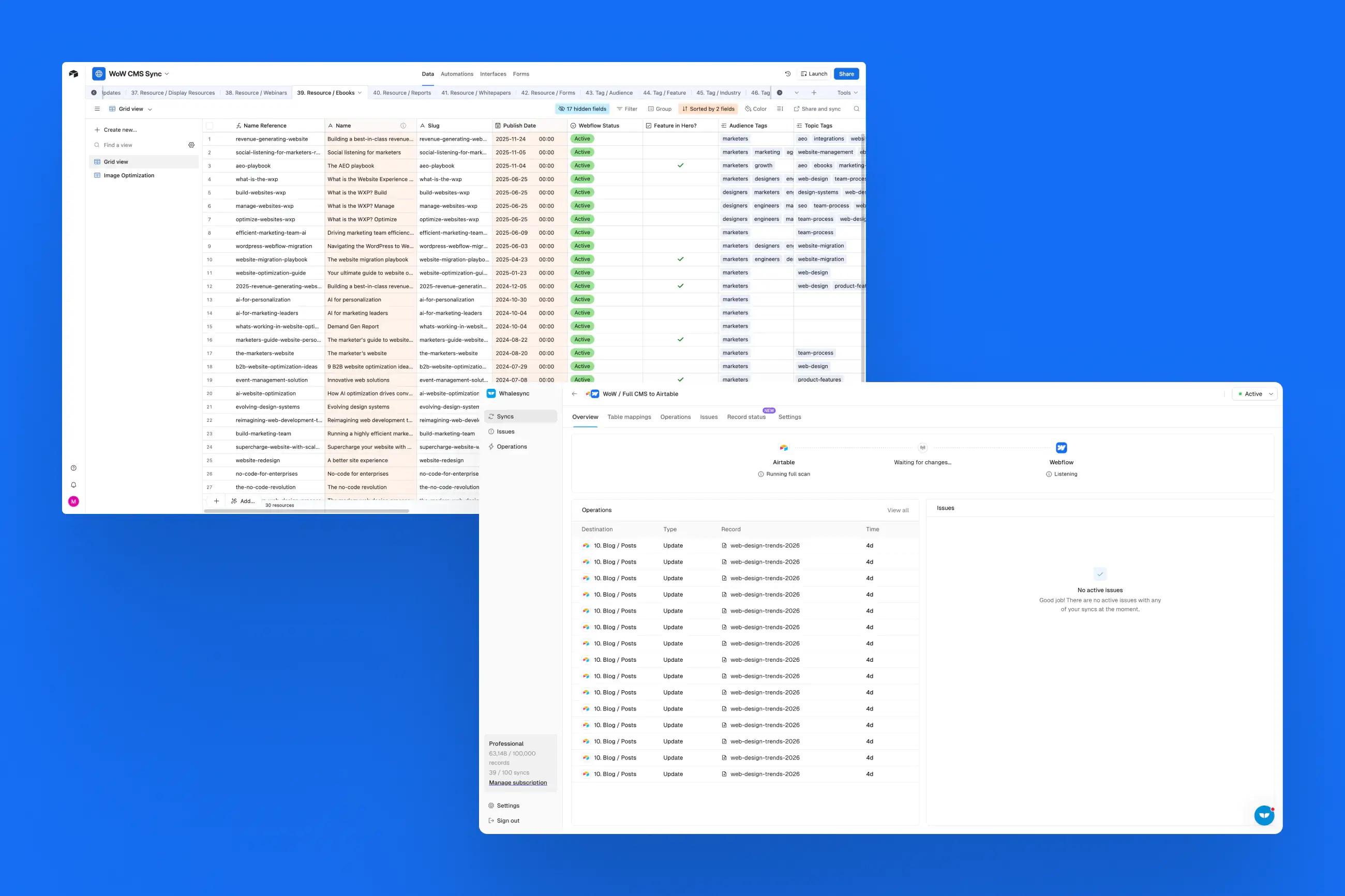The height and width of the screenshot is (896, 1345).
Task: Open the notifications bell icon
Action: coord(73,484)
